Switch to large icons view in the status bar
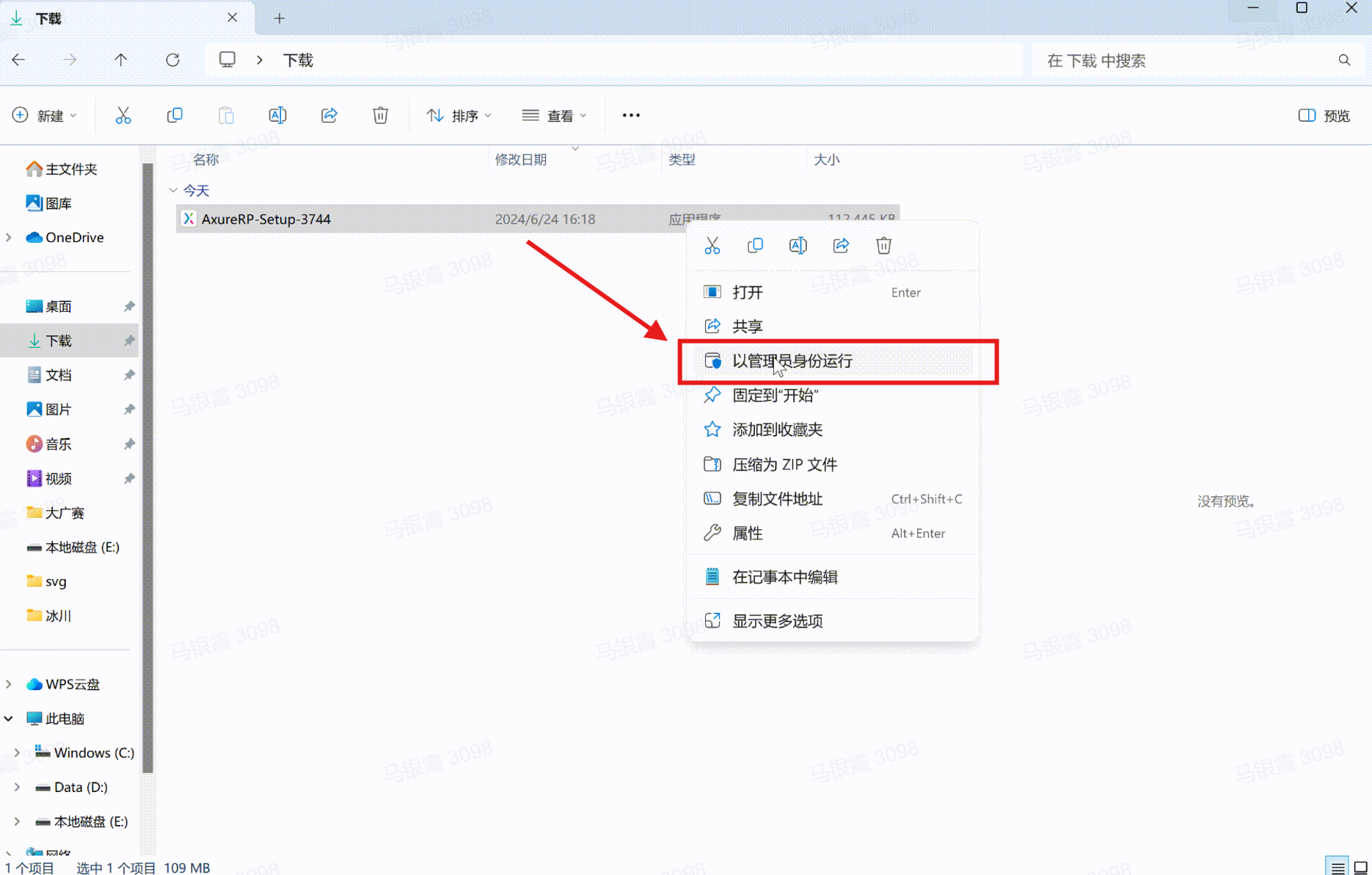This screenshot has height=875, width=1372. 1360,868
